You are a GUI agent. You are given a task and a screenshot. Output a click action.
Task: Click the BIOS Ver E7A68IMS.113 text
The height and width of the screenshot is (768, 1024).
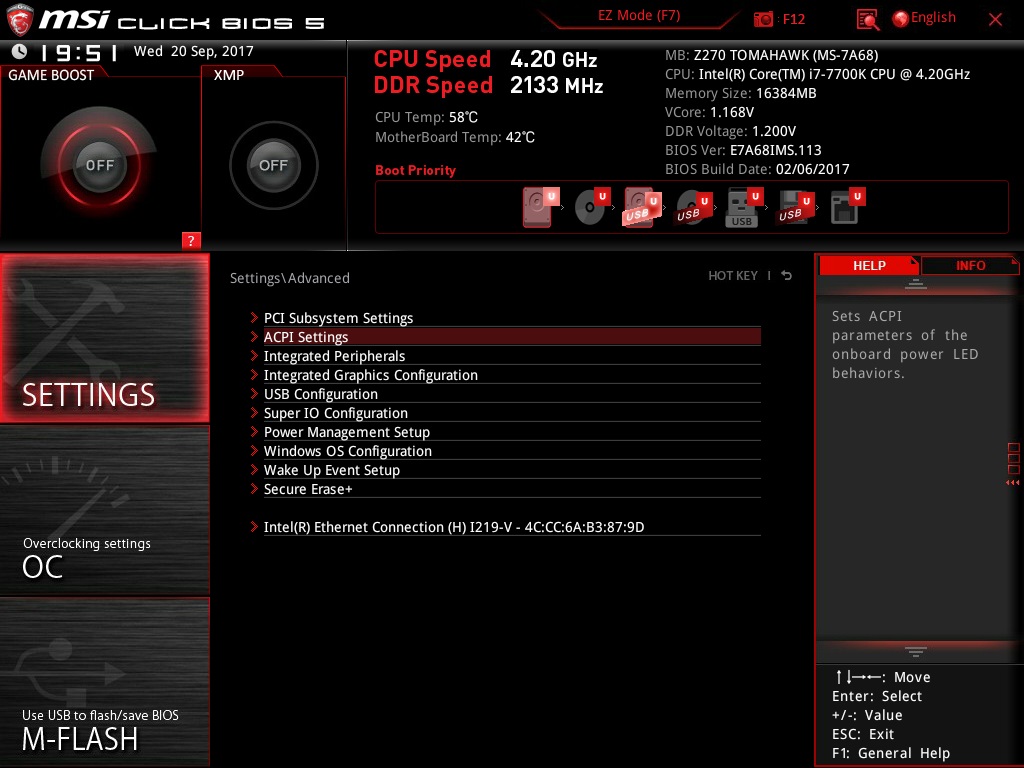point(743,150)
